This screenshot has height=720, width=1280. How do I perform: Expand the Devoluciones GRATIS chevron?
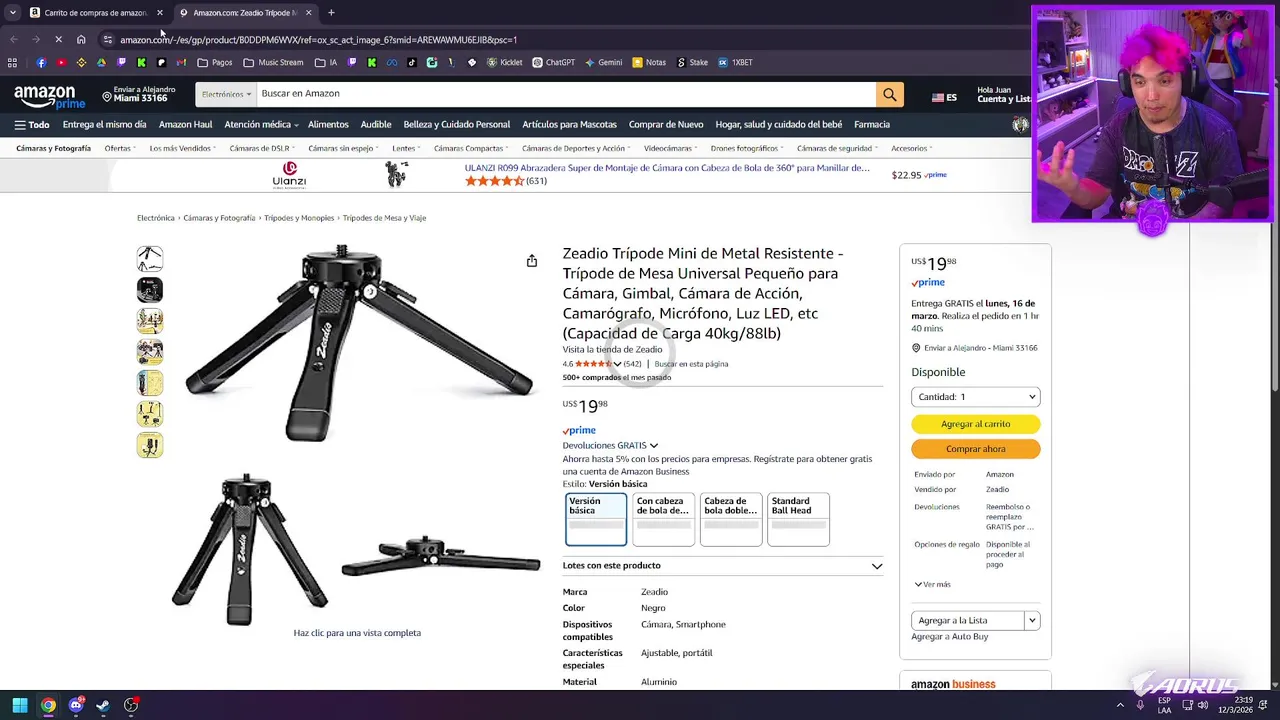[x=654, y=446]
